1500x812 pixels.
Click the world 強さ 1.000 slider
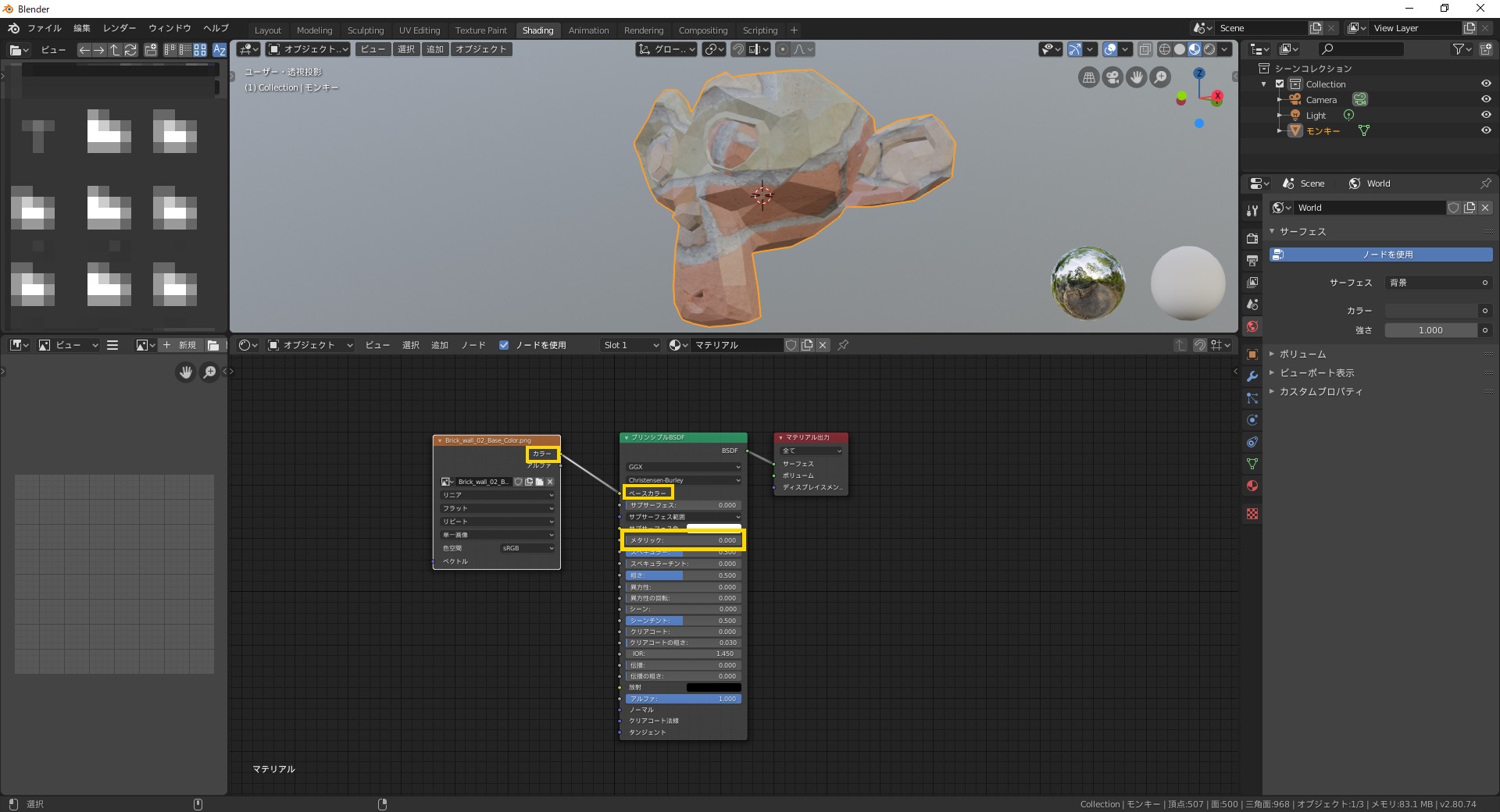tap(1430, 330)
